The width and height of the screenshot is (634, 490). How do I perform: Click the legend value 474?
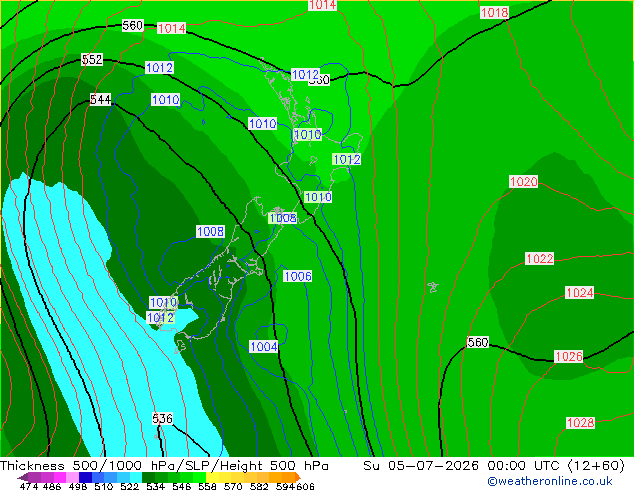click(29, 486)
